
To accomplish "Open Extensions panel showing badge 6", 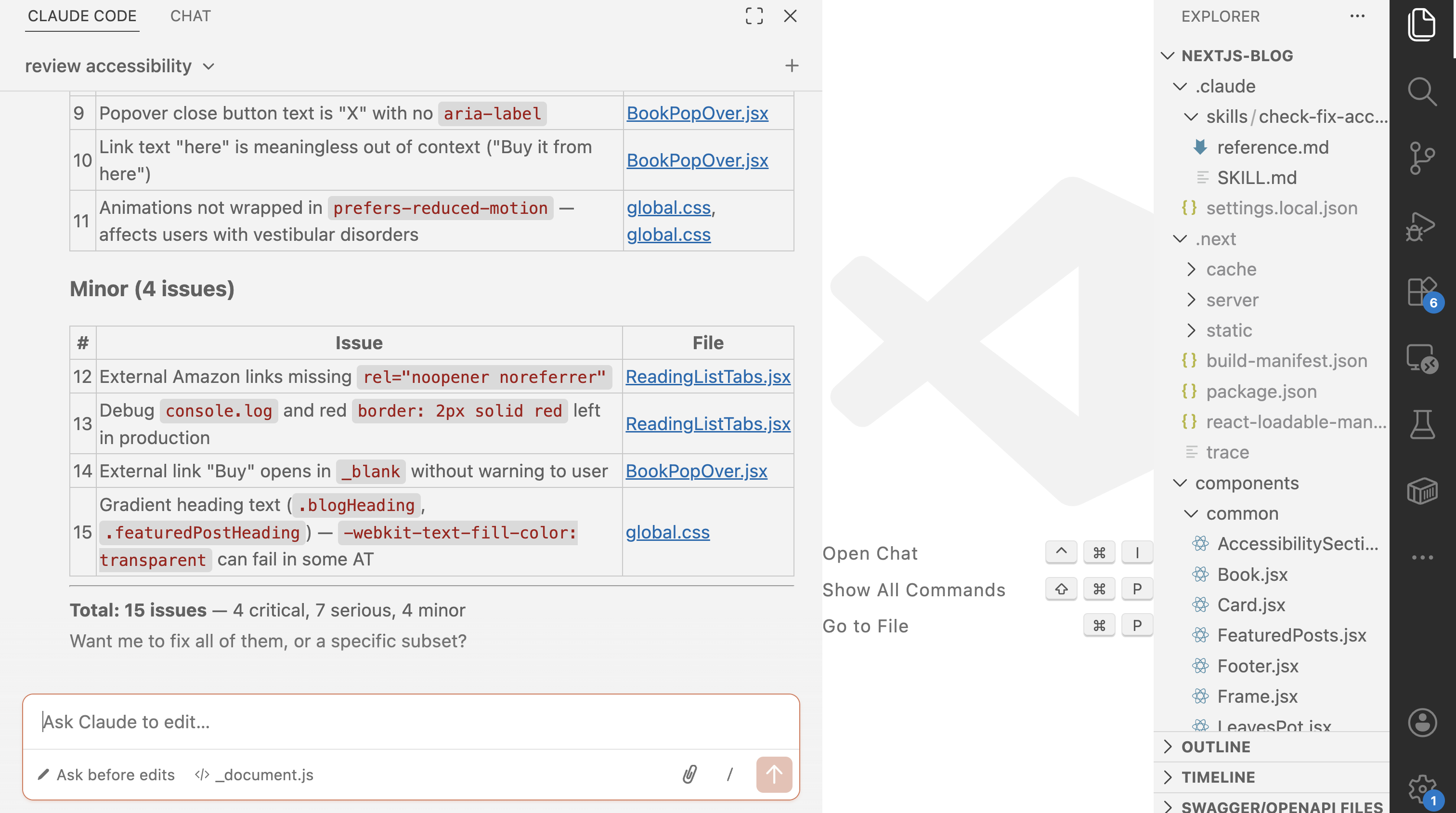I will (1423, 291).
